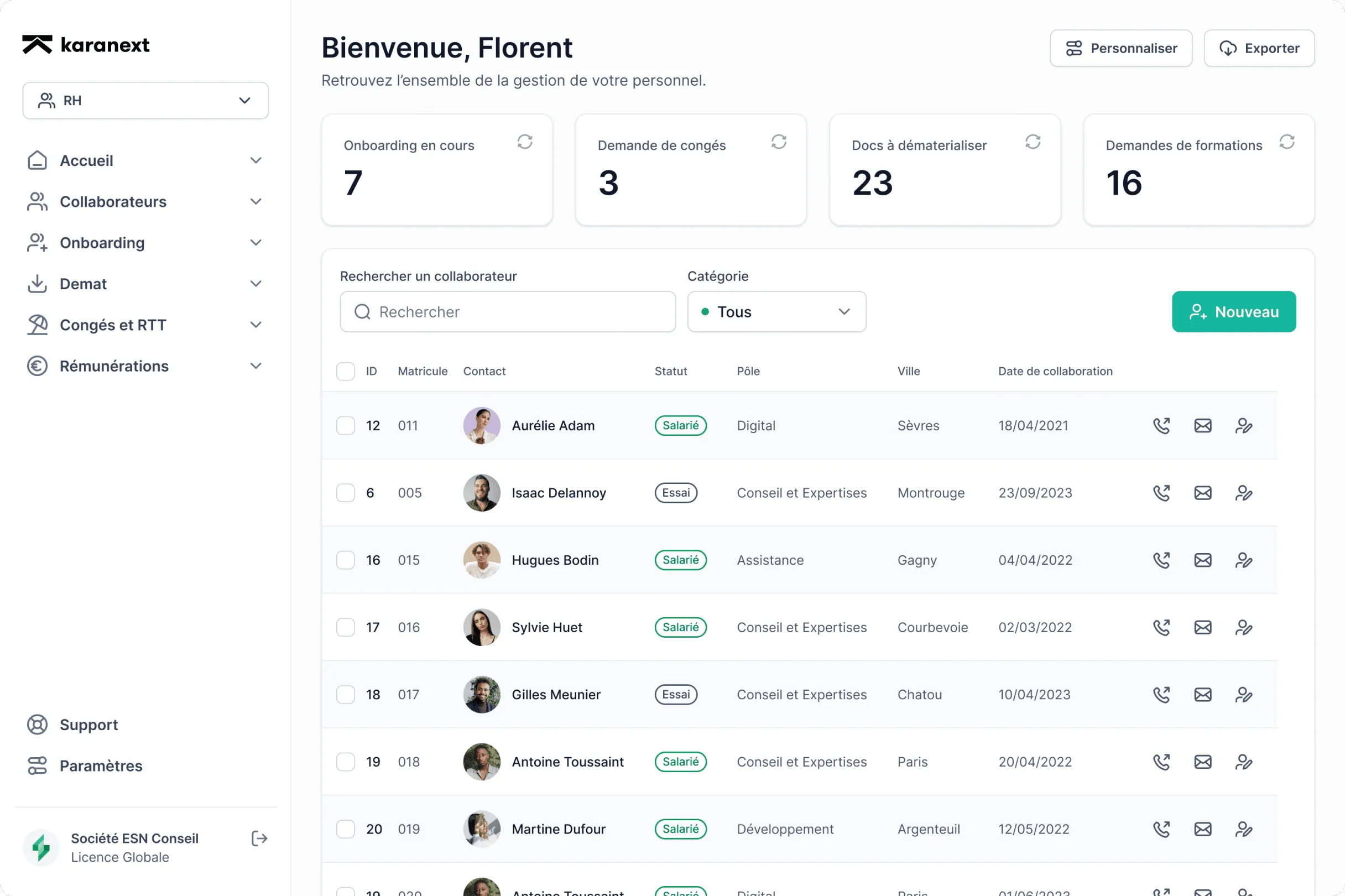The height and width of the screenshot is (896, 1345).
Task: Select the Salarié status badge on Antoine Toussaint
Action: [680, 762]
